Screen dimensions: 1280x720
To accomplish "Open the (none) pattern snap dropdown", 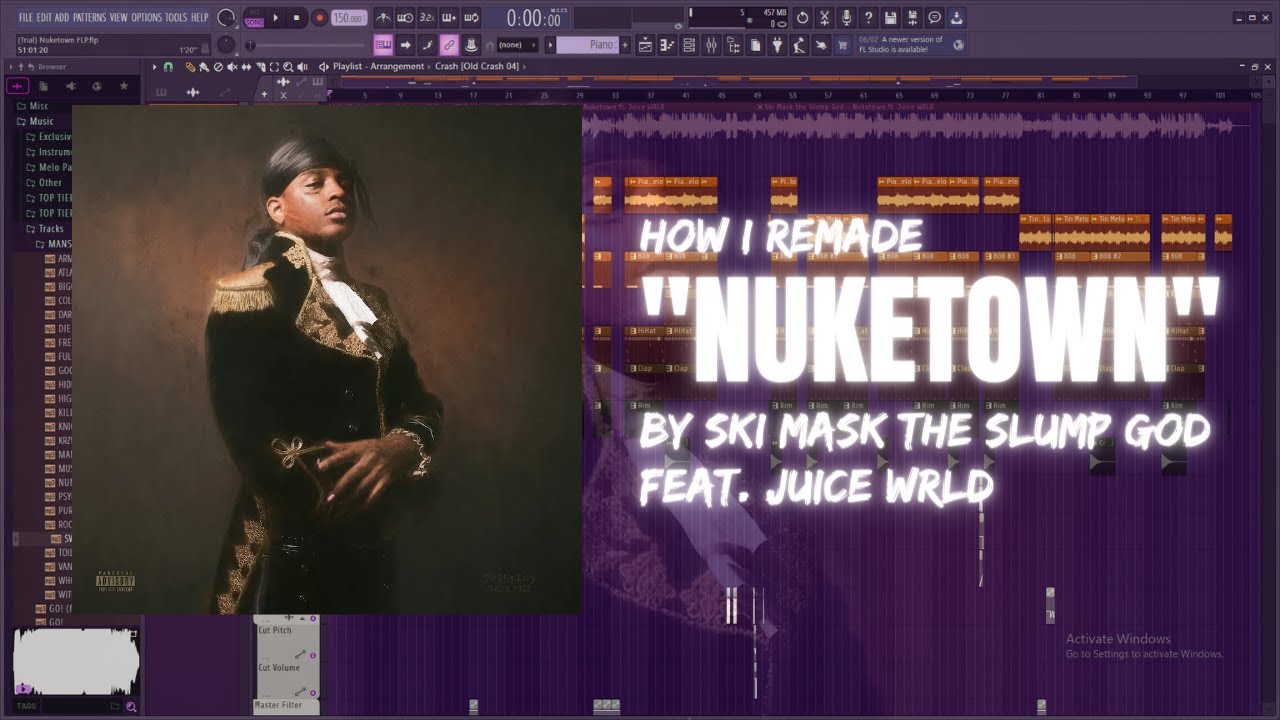I will (x=517, y=45).
